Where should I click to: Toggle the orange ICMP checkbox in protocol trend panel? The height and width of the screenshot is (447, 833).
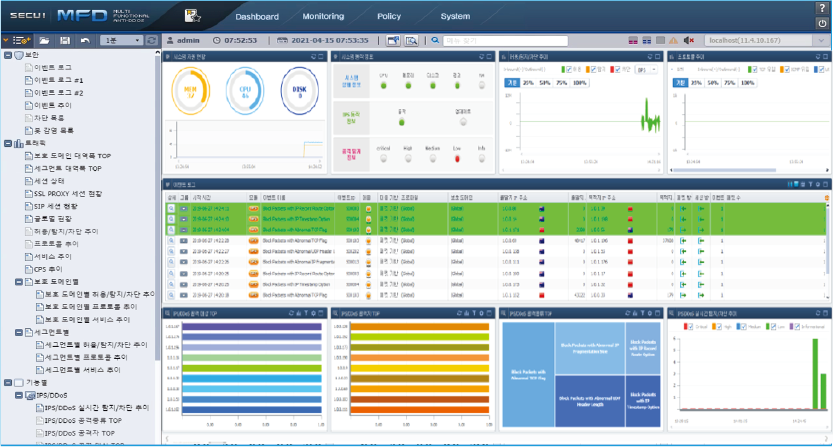pyautogui.click(x=785, y=70)
